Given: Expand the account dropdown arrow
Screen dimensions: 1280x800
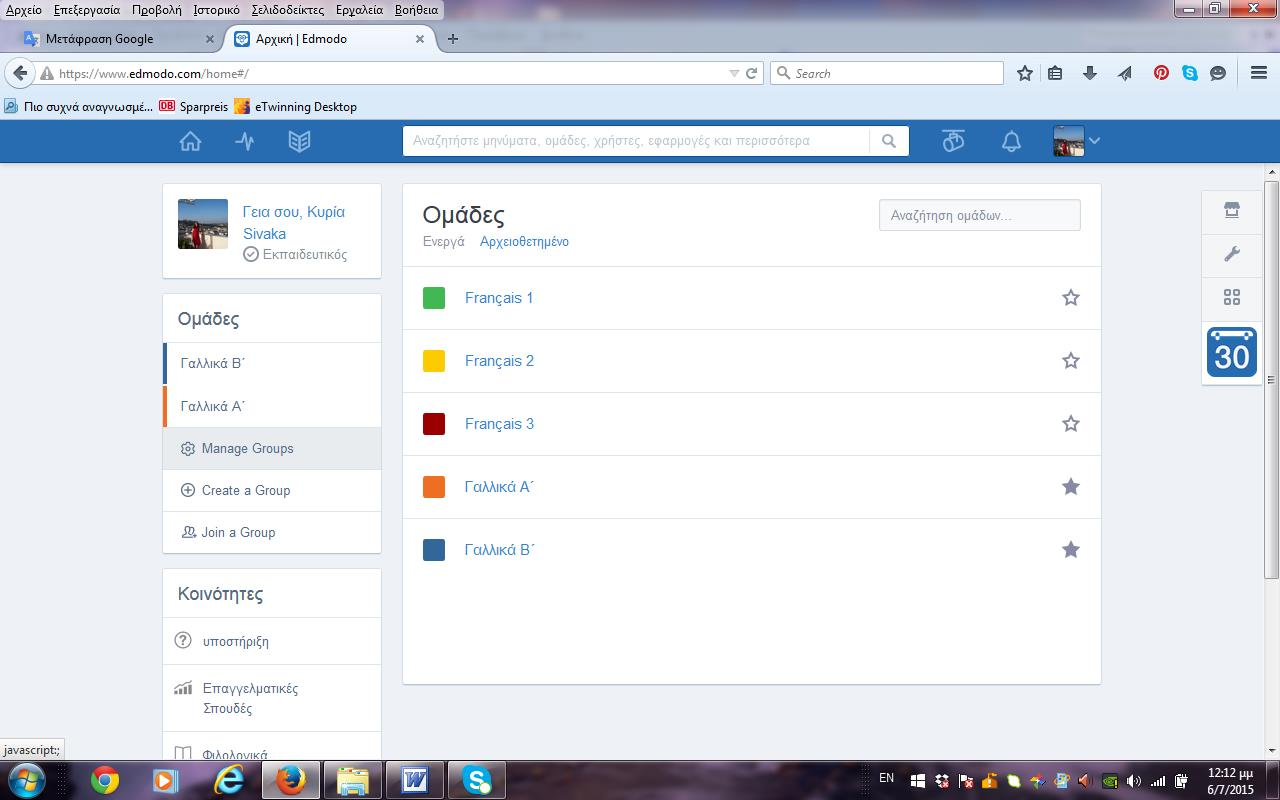Looking at the screenshot, I should pyautogui.click(x=1094, y=141).
